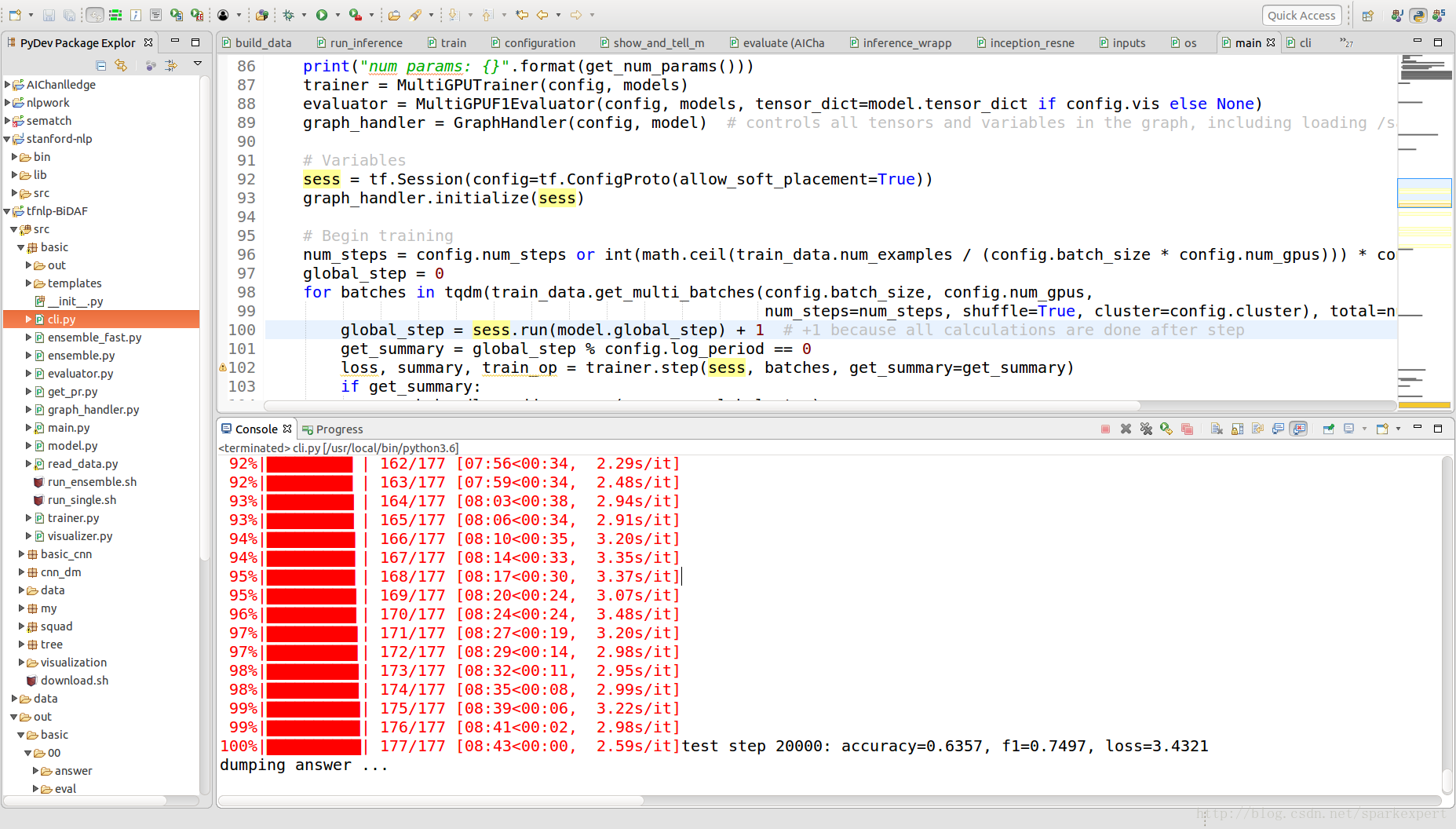Click the red Terminate console button
The height and width of the screenshot is (829, 1456).
pos(1105,429)
